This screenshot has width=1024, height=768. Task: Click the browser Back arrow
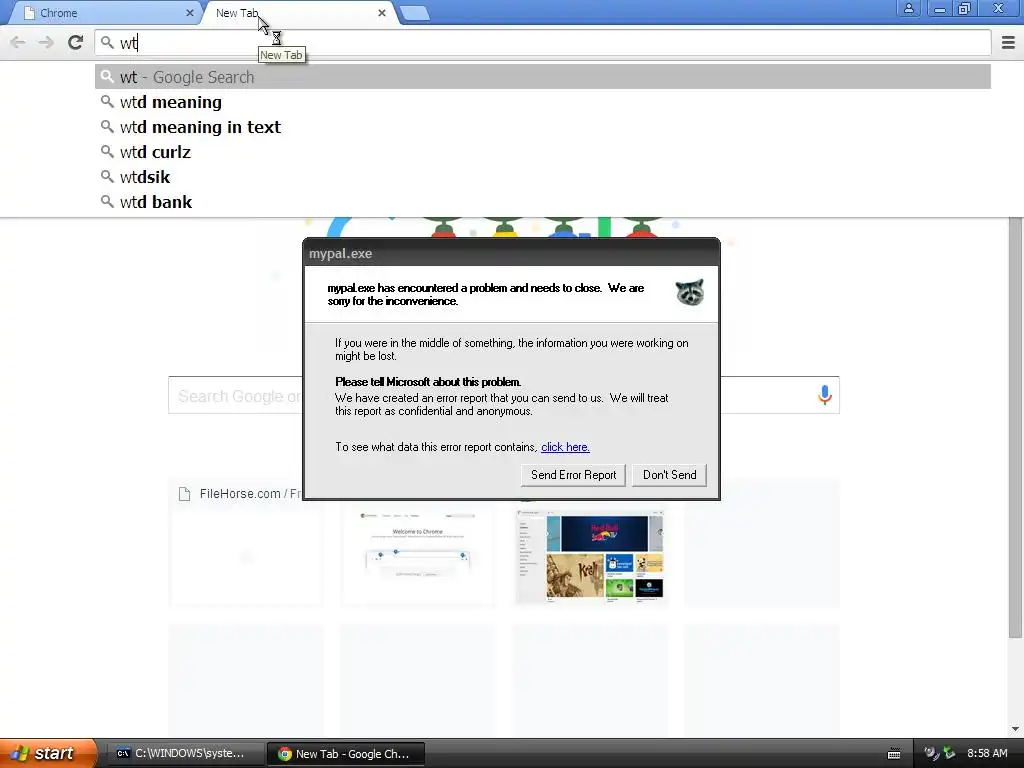pyautogui.click(x=18, y=42)
